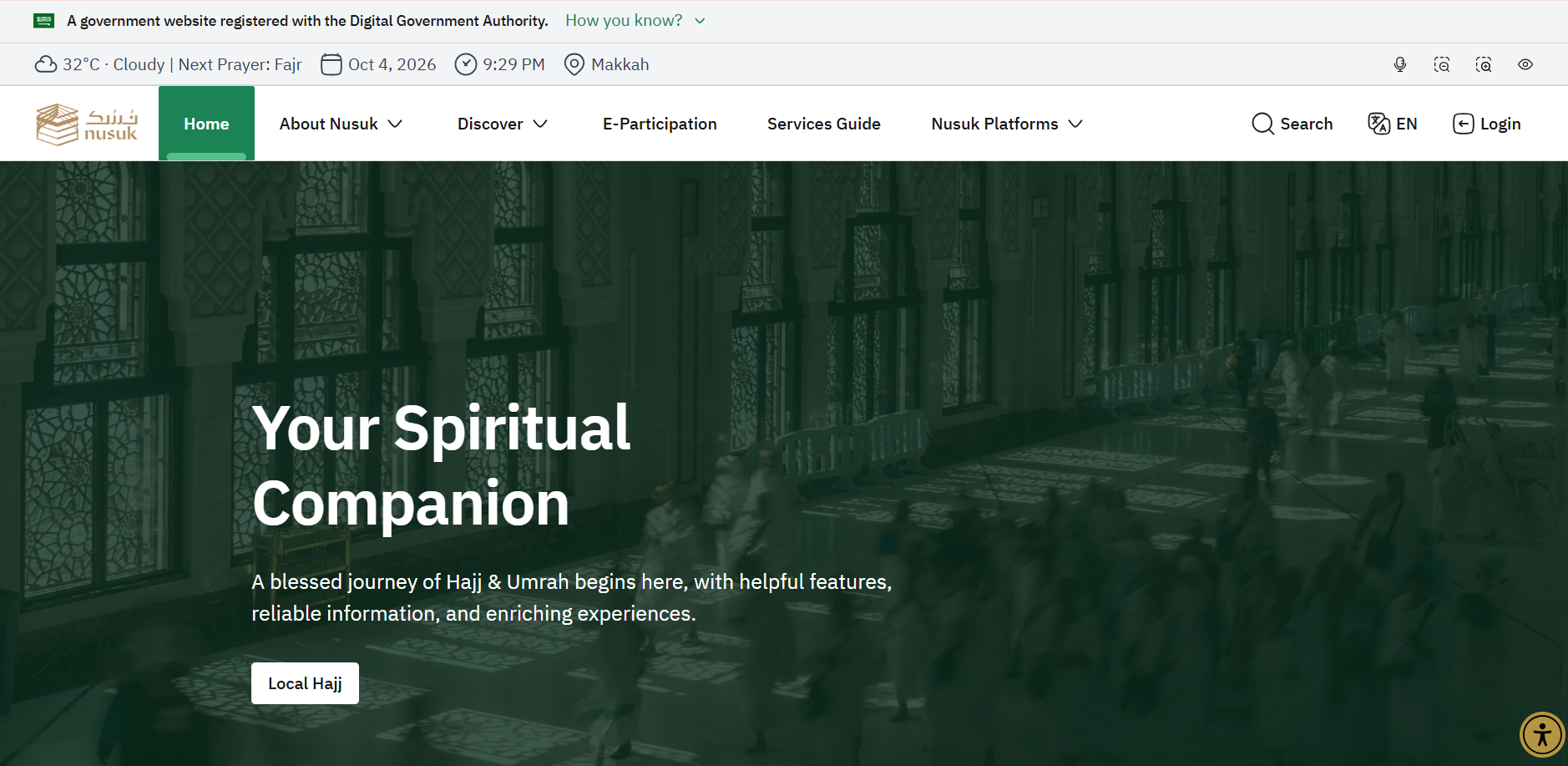Expand the Nusuk Platforms dropdown
Image resolution: width=1568 pixels, height=766 pixels.
[x=1007, y=124]
